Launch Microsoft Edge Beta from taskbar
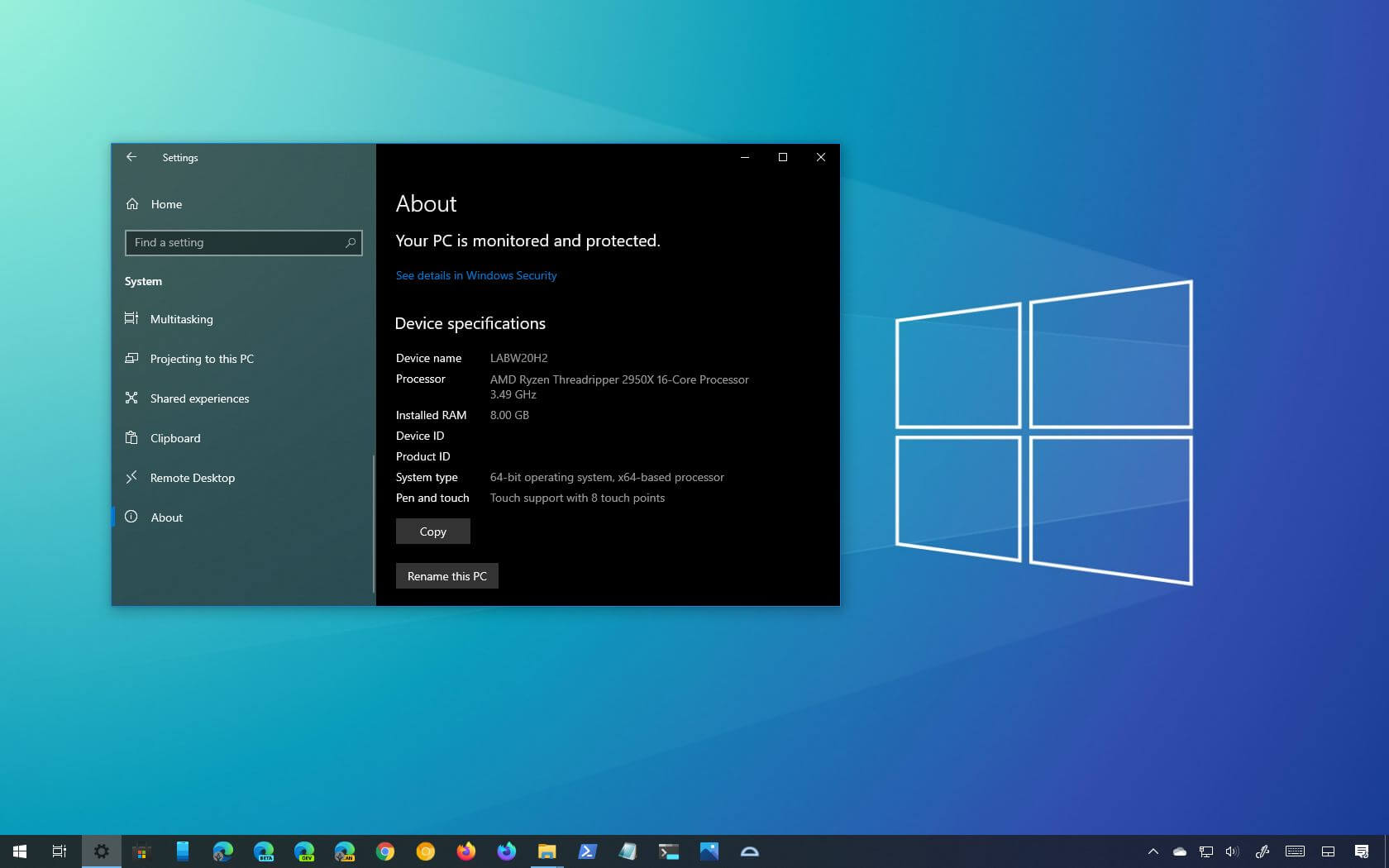Screen dimensions: 1389x868 tap(264, 851)
